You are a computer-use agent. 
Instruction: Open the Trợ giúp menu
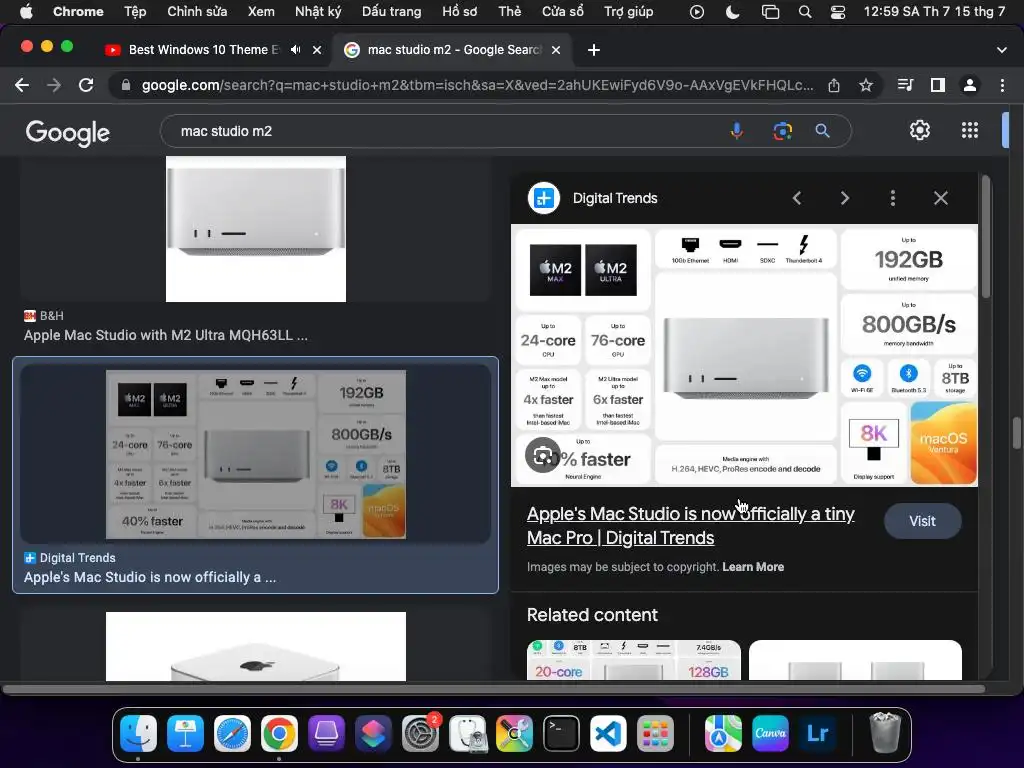pos(628,12)
